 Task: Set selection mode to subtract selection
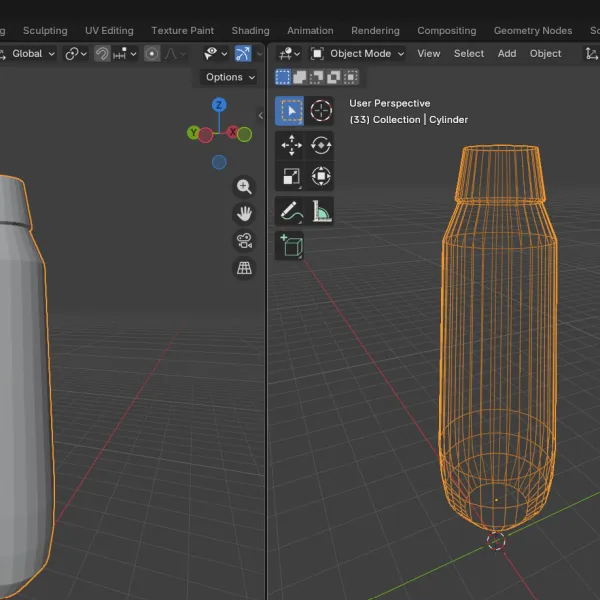tap(316, 77)
